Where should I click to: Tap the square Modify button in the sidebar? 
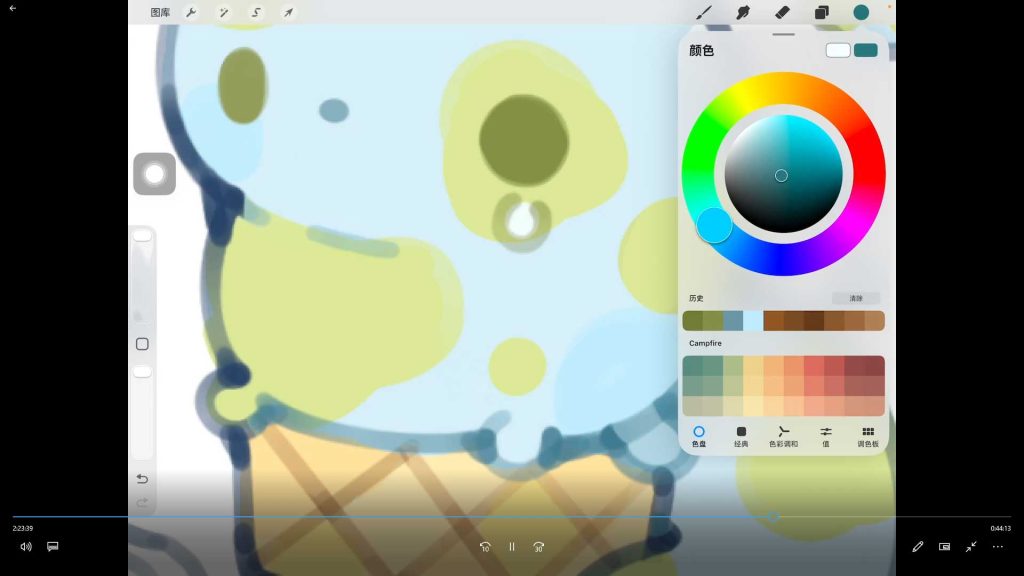(142, 344)
